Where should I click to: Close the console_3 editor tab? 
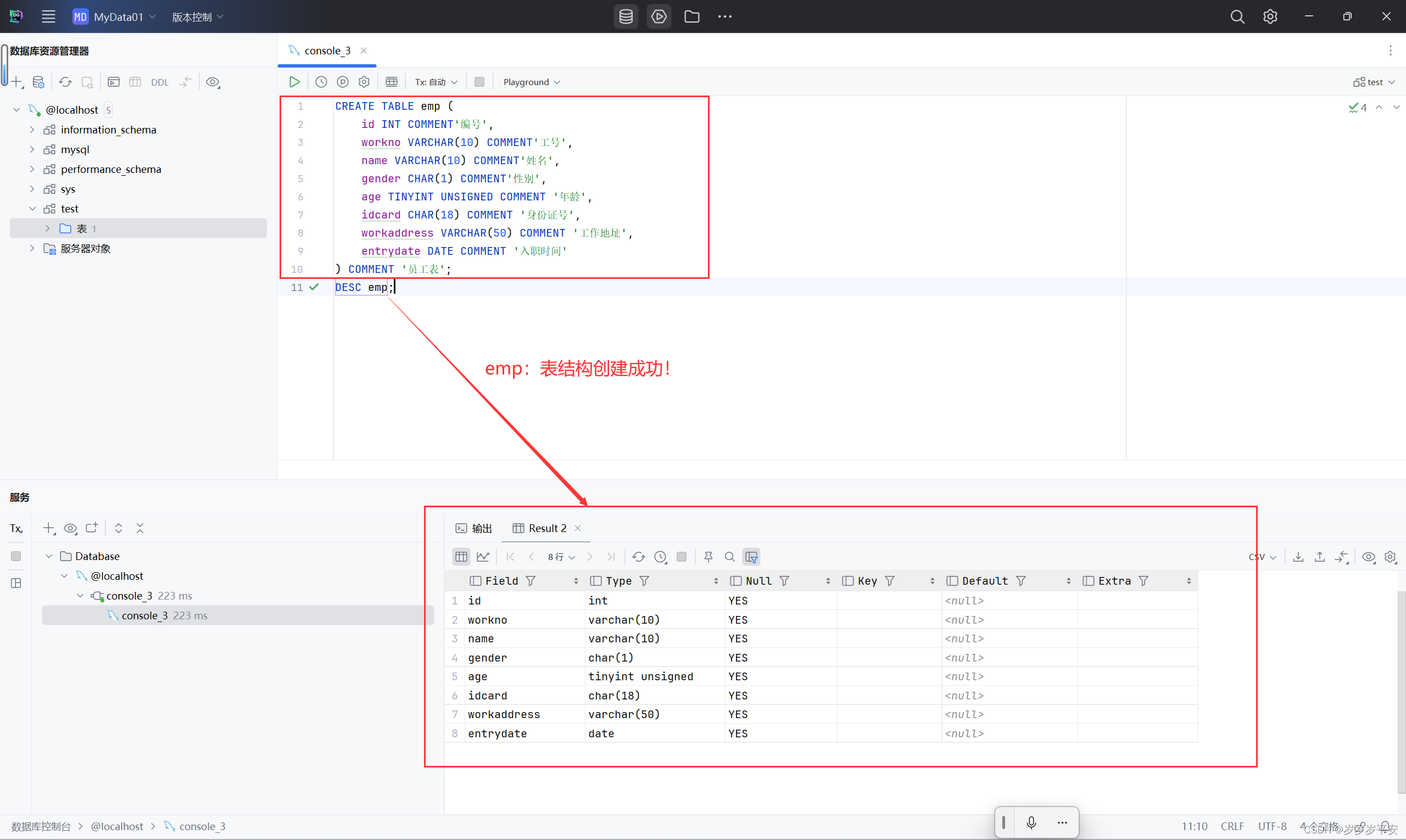pos(364,51)
